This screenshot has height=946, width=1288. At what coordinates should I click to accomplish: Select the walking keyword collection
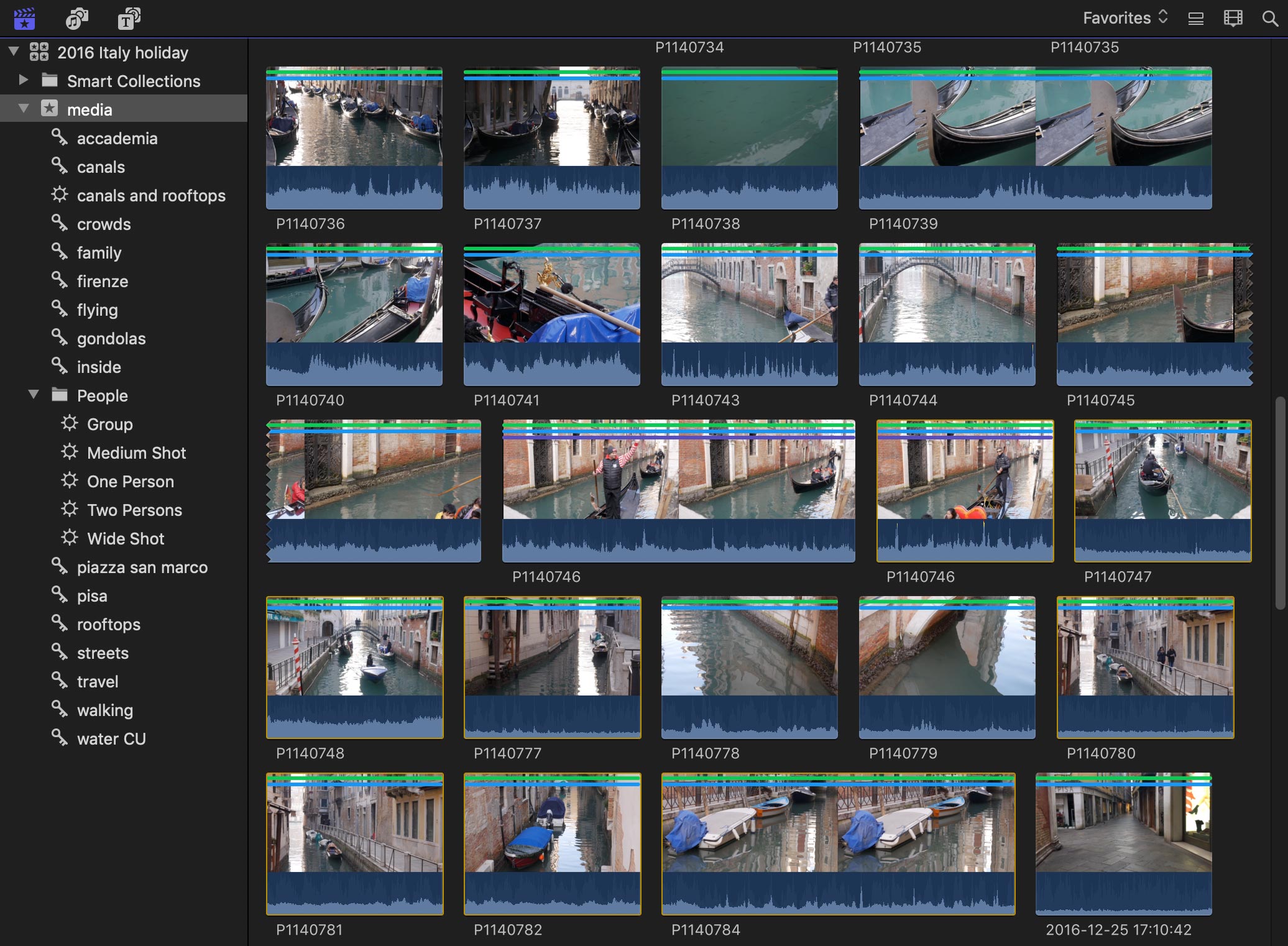tap(105, 710)
